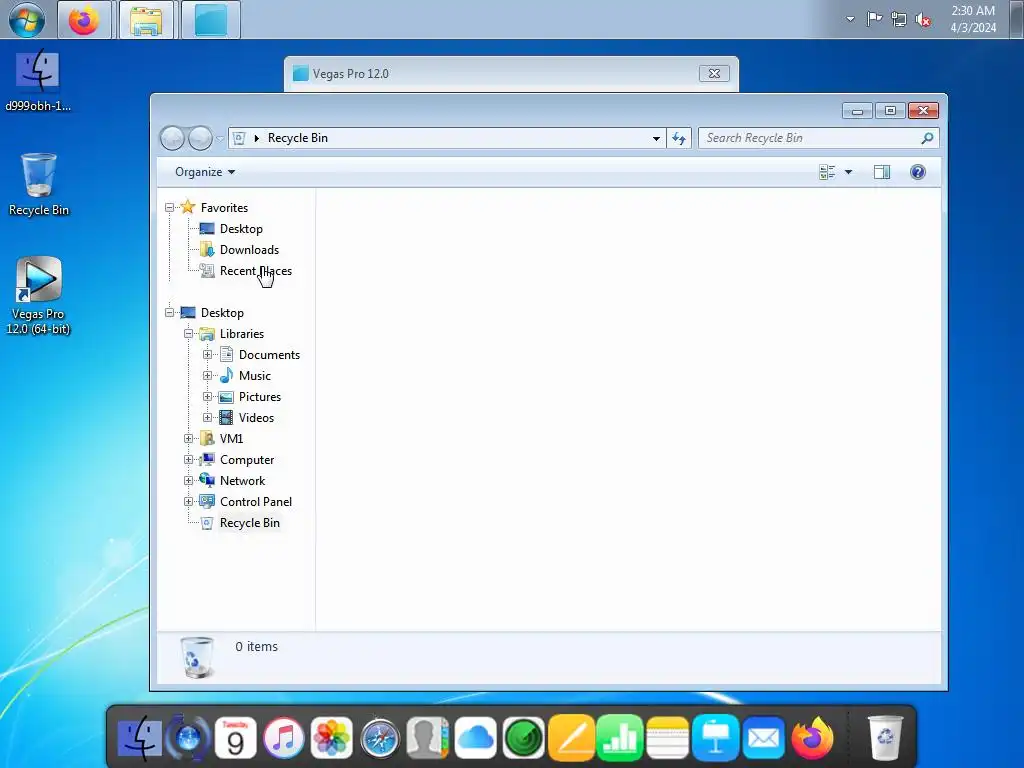Show hidden system tray icons

(x=850, y=19)
